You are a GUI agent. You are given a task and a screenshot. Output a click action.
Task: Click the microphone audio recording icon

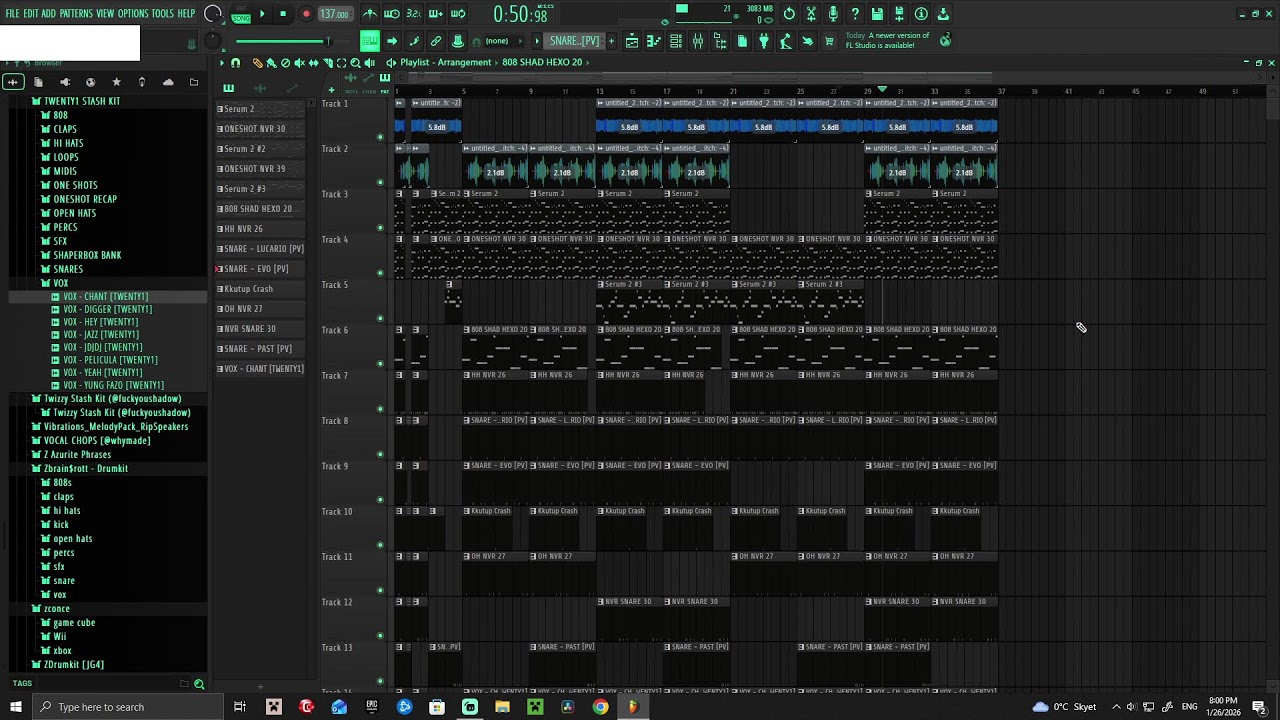(833, 14)
